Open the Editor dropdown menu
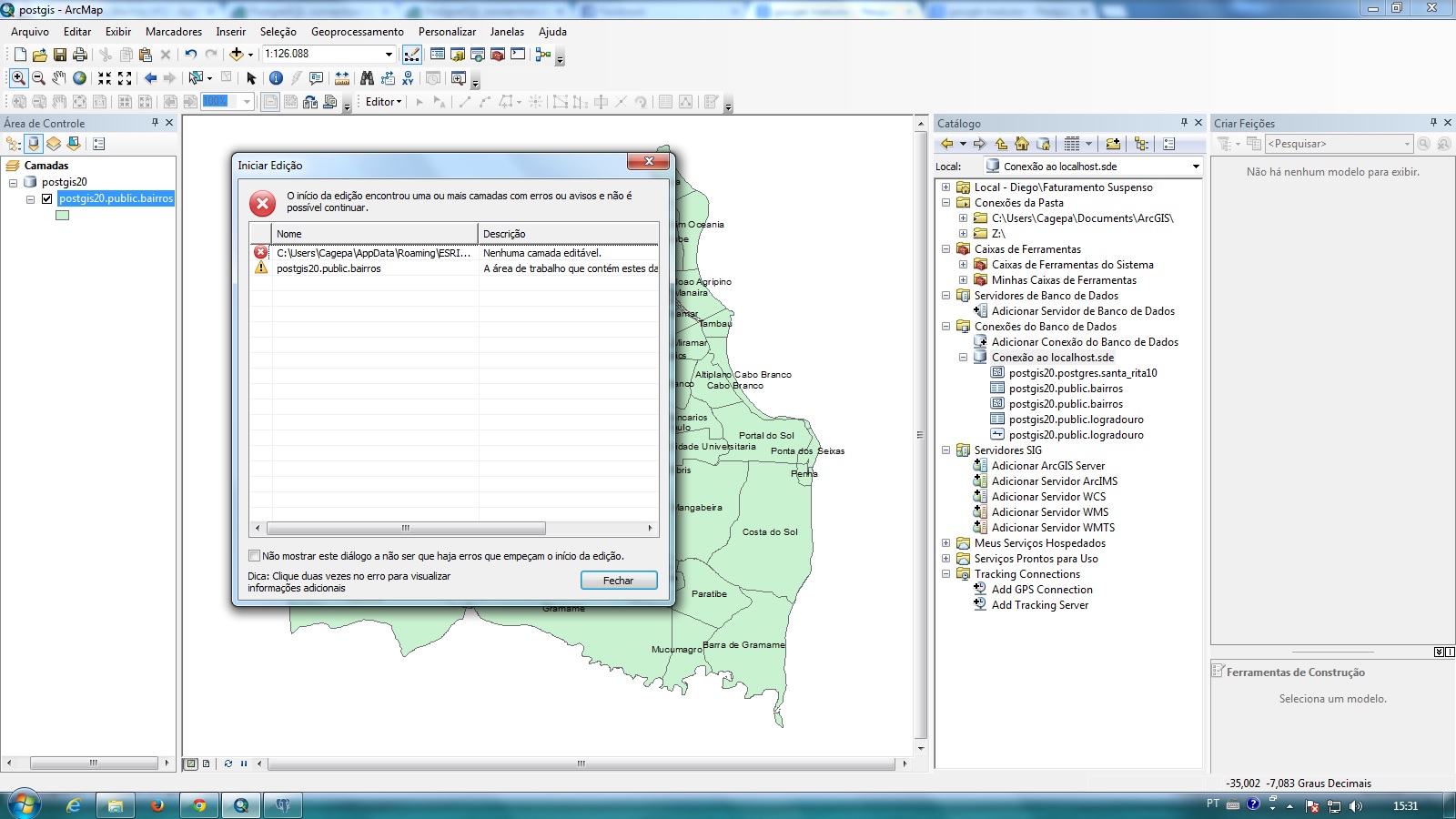Screen dimensions: 1456x819 (x=383, y=102)
